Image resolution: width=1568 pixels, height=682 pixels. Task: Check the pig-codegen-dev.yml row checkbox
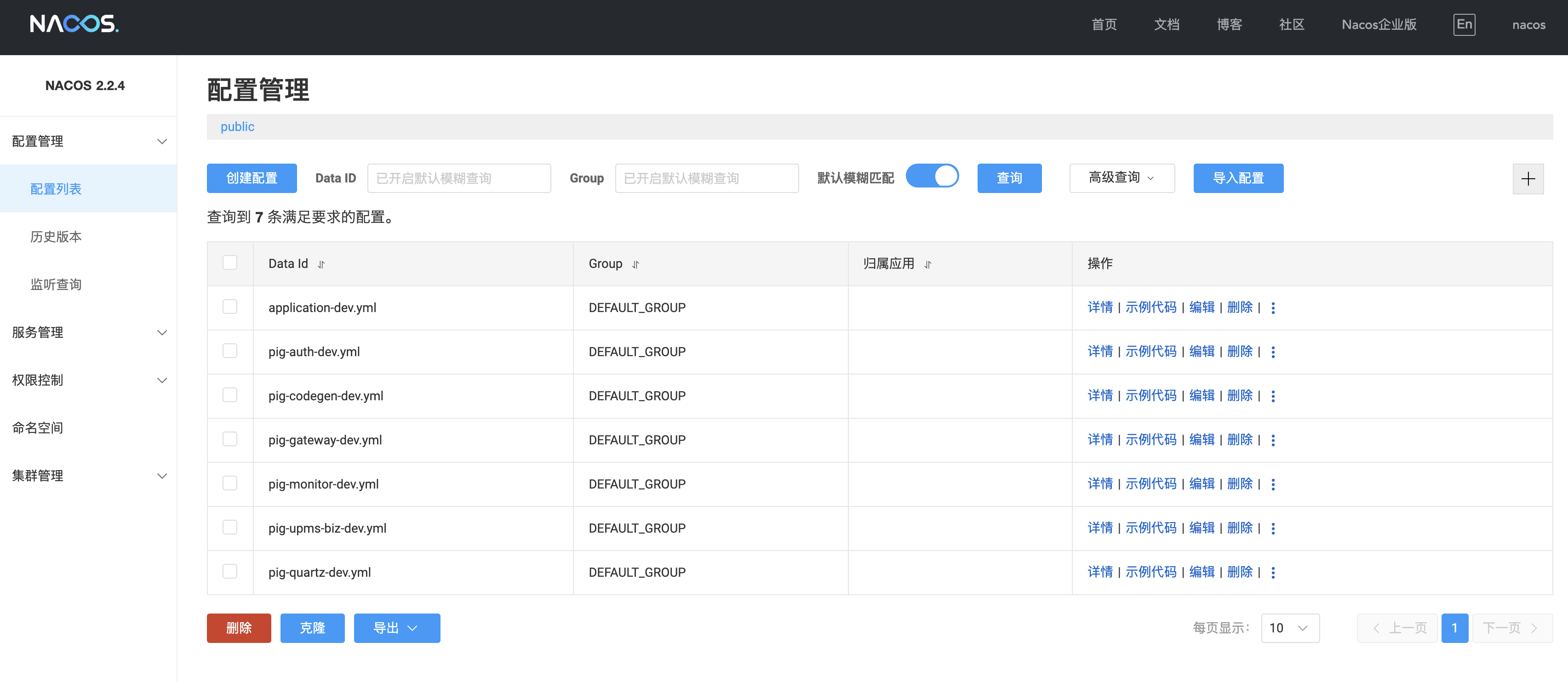[229, 395]
